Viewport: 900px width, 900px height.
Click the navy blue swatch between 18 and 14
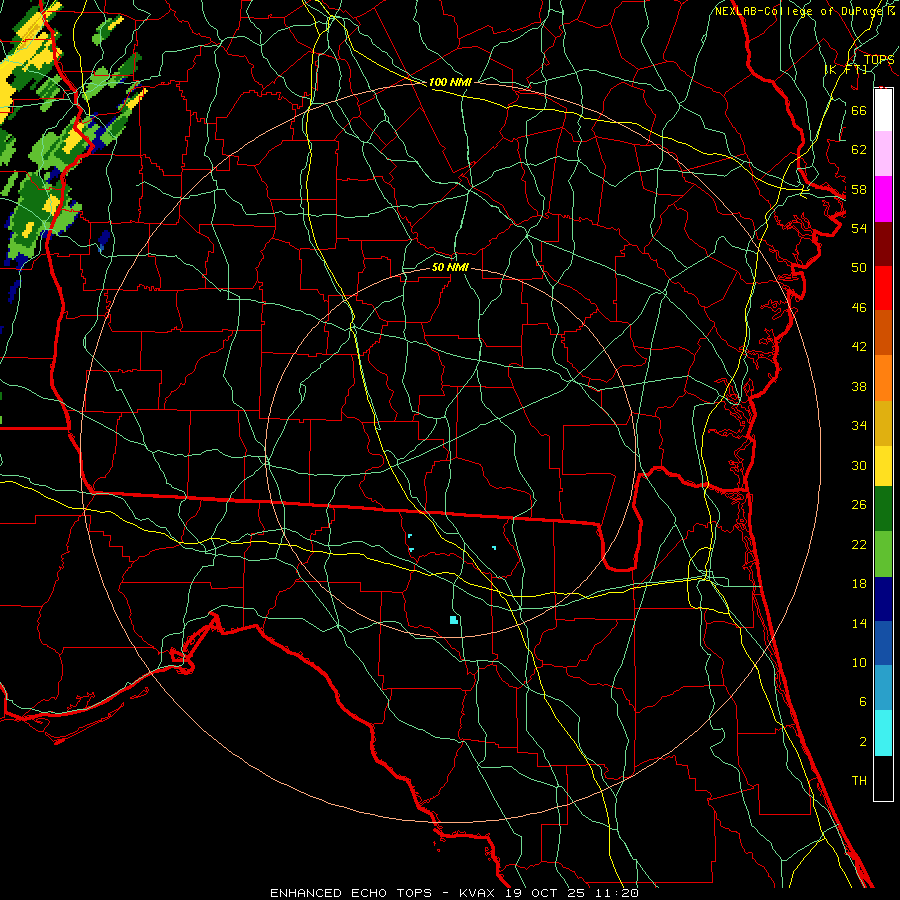(x=883, y=599)
